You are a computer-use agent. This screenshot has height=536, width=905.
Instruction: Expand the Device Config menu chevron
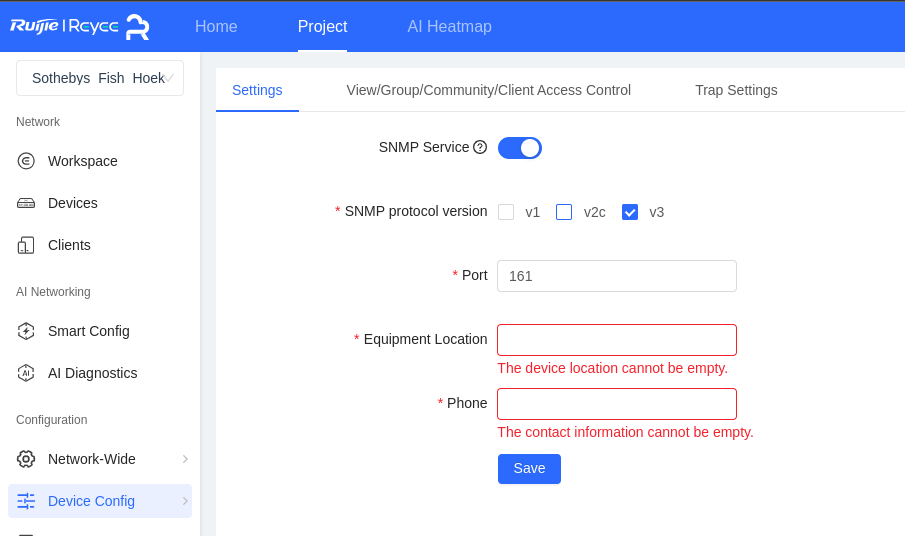185,501
